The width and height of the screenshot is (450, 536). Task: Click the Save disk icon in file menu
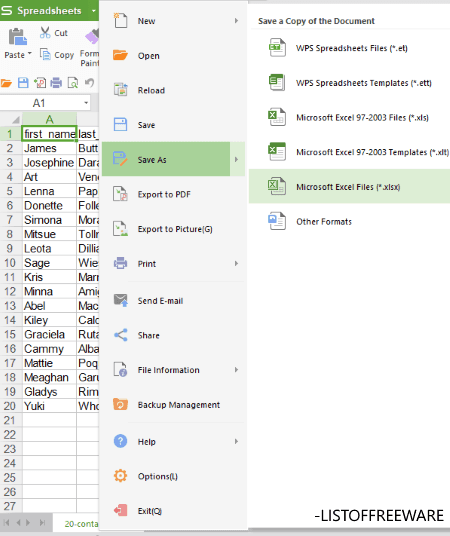(x=120, y=125)
